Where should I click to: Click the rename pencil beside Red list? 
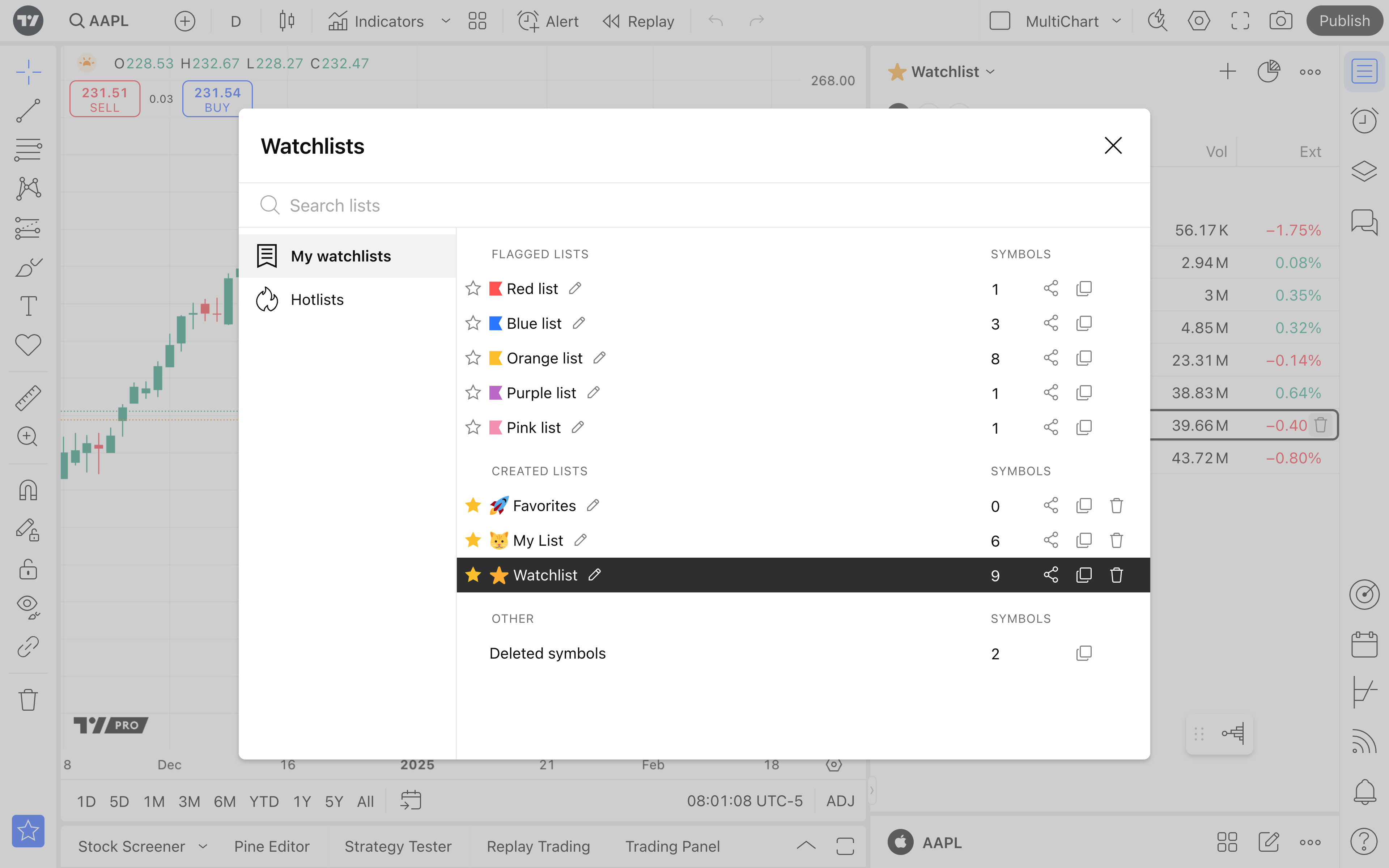(x=575, y=288)
